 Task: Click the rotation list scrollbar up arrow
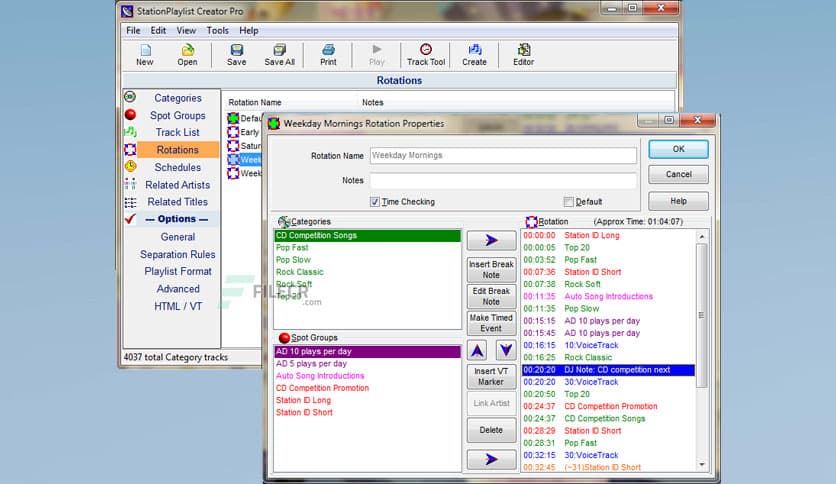coord(702,236)
